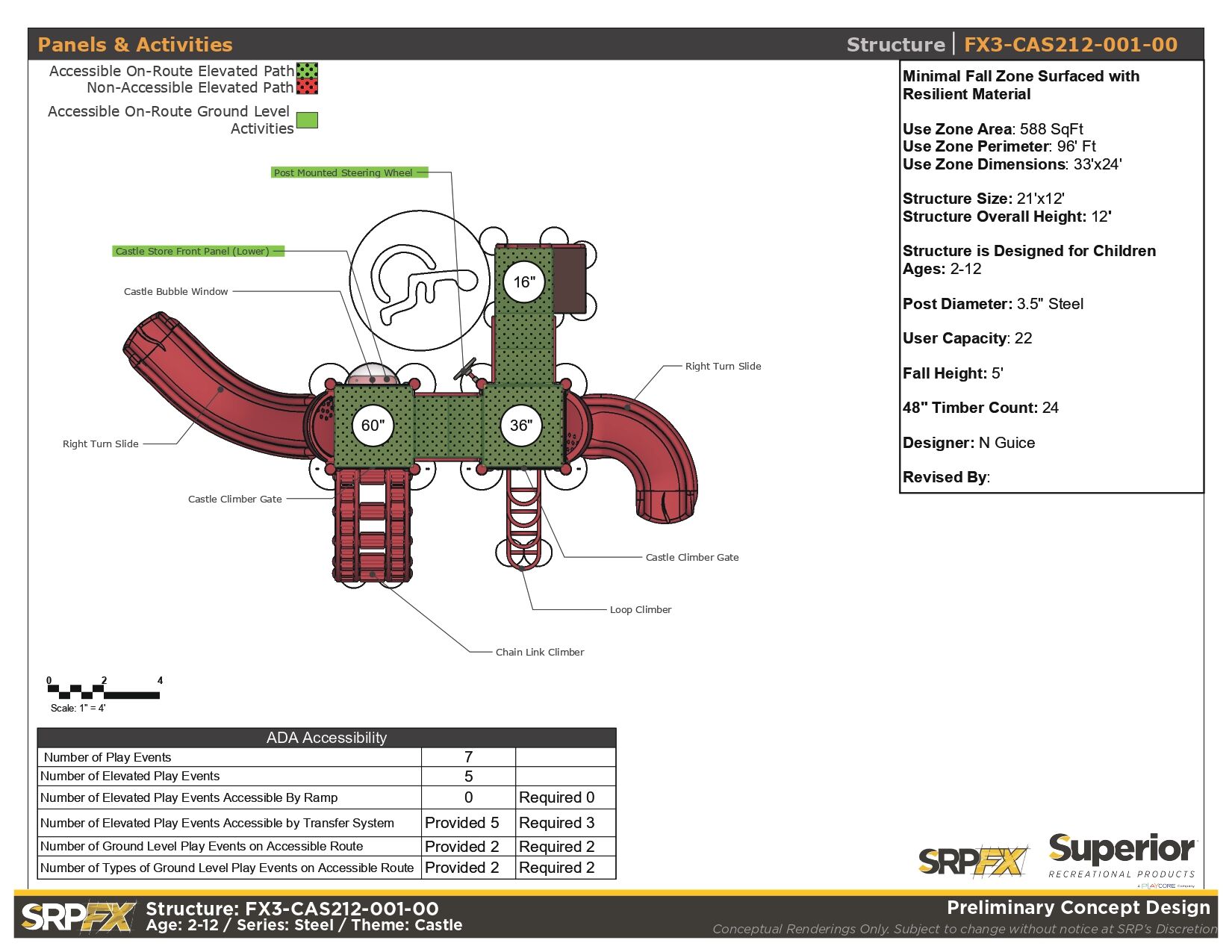Click the ADA Accessibility table header

[x=326, y=738]
